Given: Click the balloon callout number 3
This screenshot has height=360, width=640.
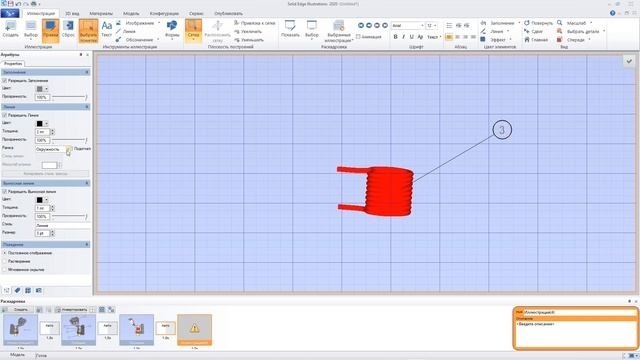Looking at the screenshot, I should click(x=502, y=130).
